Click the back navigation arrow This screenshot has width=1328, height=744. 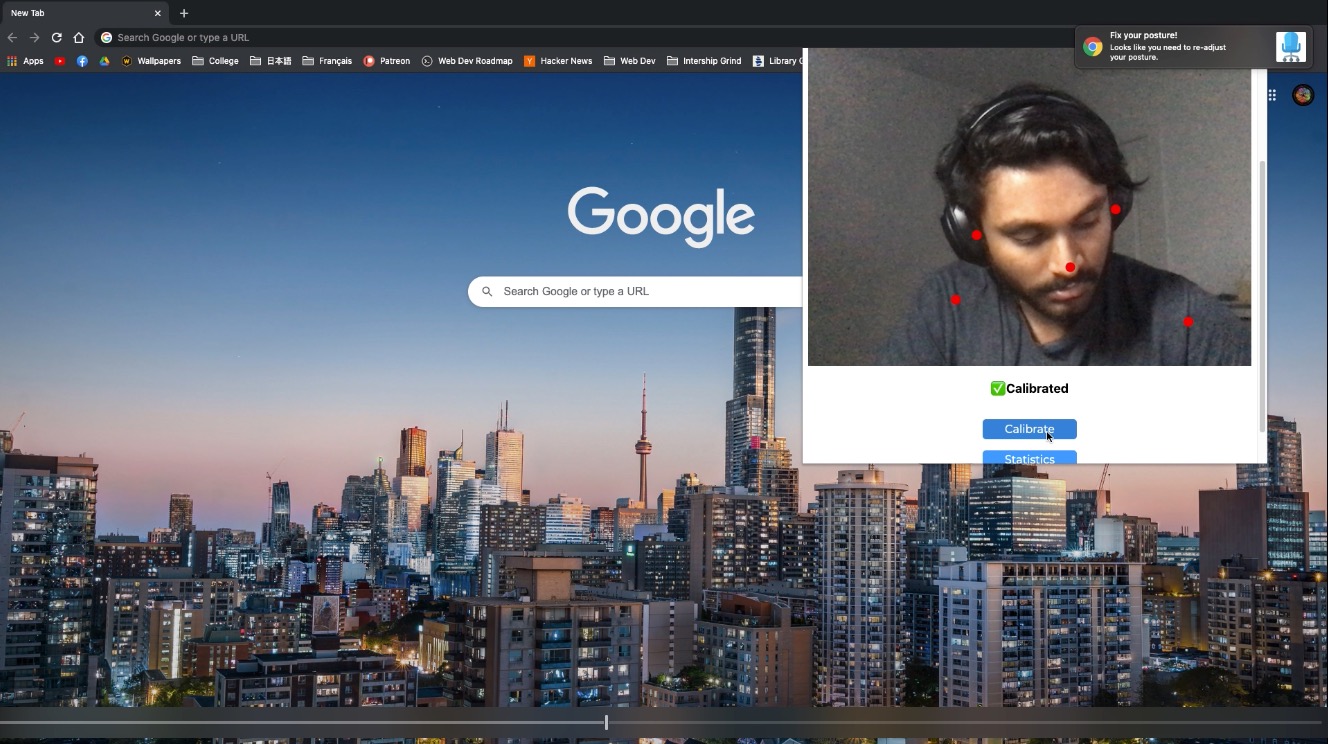[12, 37]
